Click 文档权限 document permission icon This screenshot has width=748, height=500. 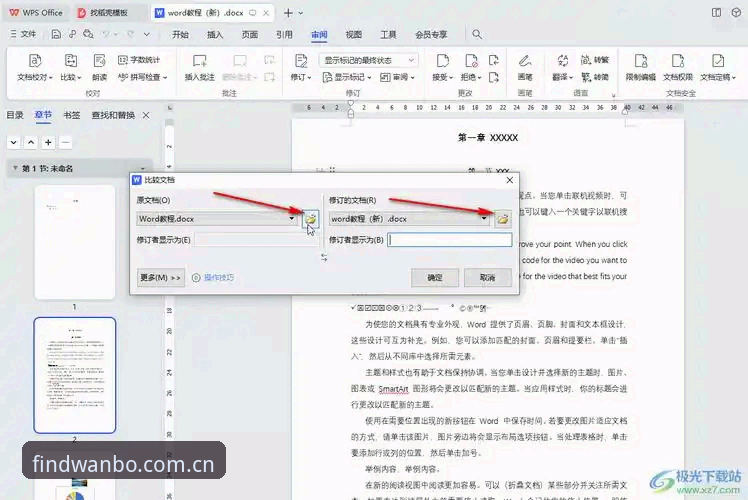678,61
